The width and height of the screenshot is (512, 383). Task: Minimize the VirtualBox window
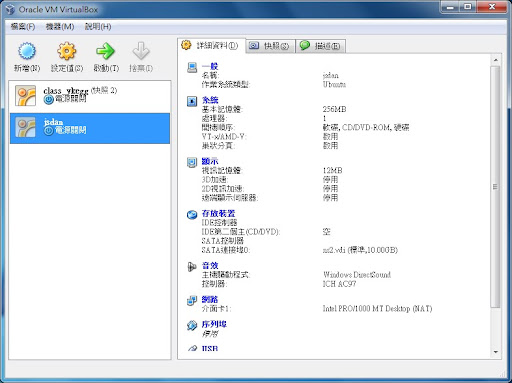pyautogui.click(x=451, y=7)
